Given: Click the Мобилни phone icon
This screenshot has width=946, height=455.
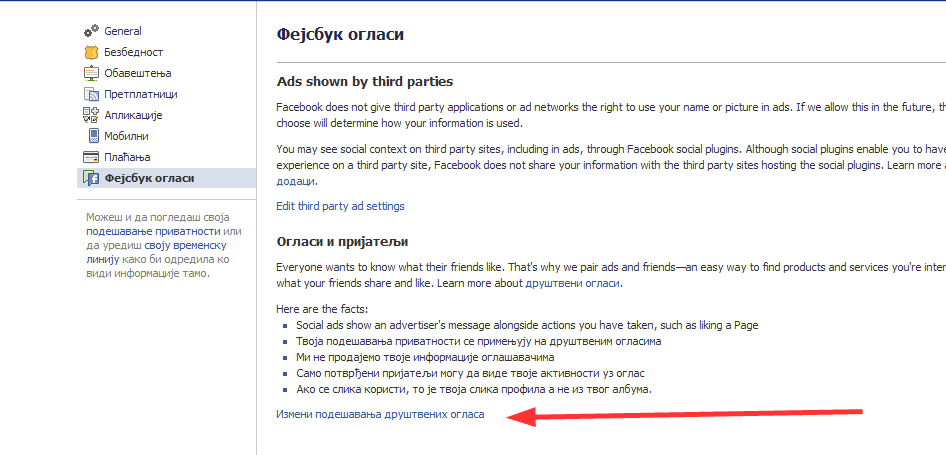Looking at the screenshot, I should 94,136.
